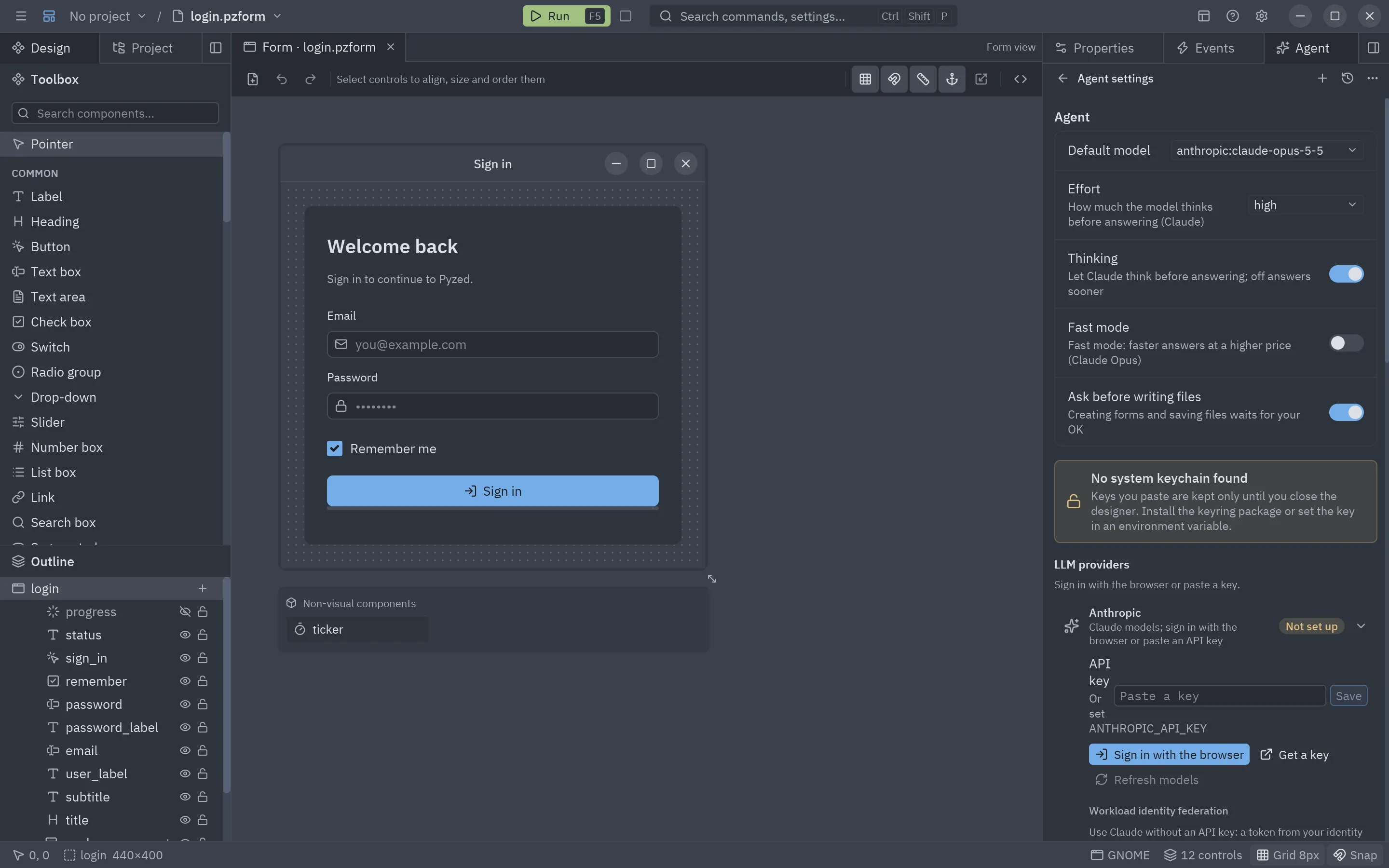Close the Form login.pzform tab
Viewport: 1389px width, 868px height.
(390, 47)
